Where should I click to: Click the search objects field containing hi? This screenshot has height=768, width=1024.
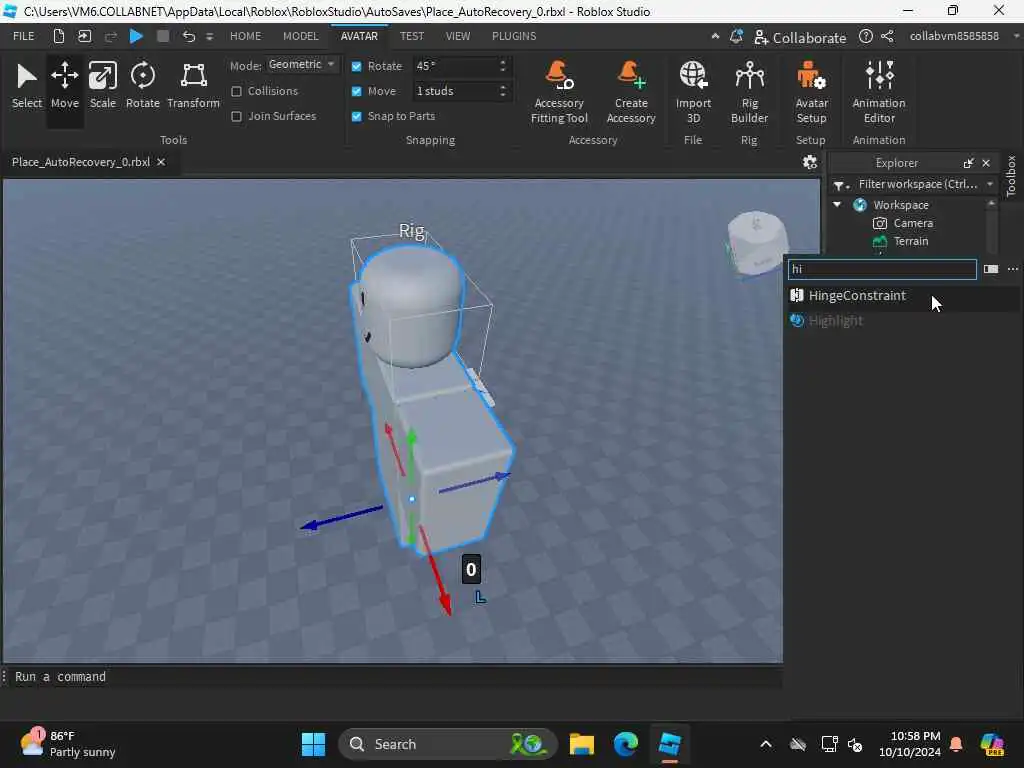tap(882, 269)
